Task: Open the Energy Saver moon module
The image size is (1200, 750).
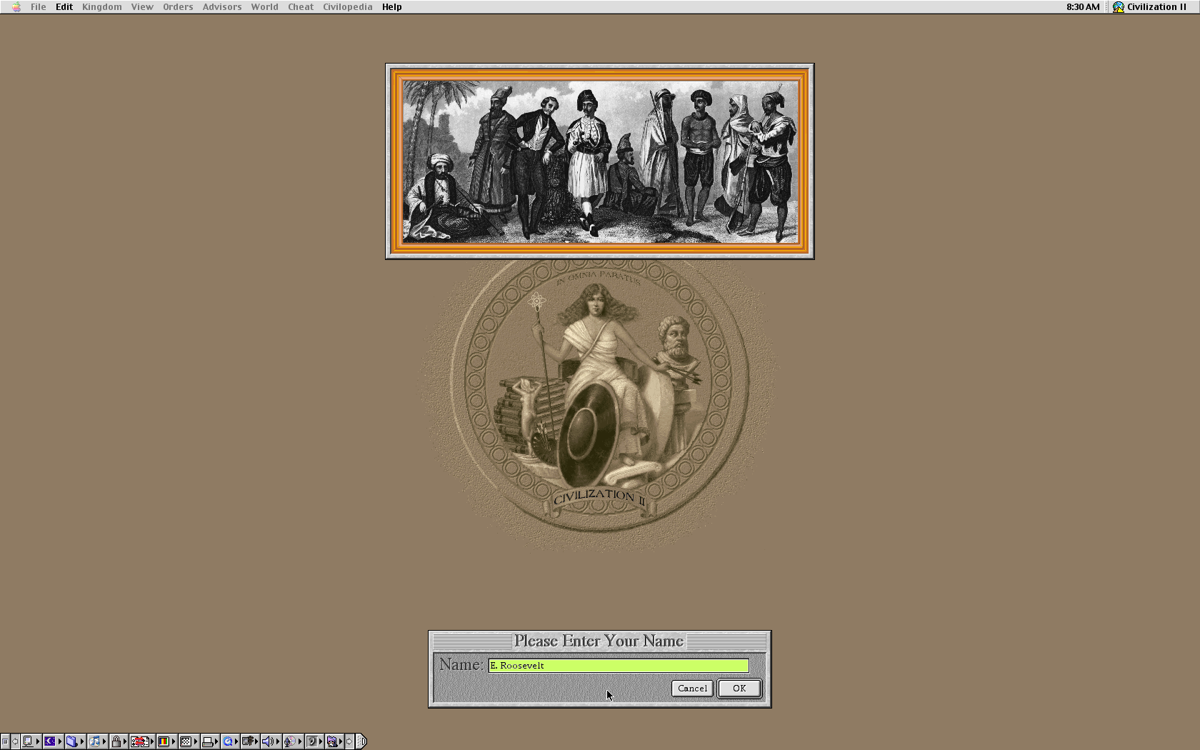Action: [x=50, y=742]
